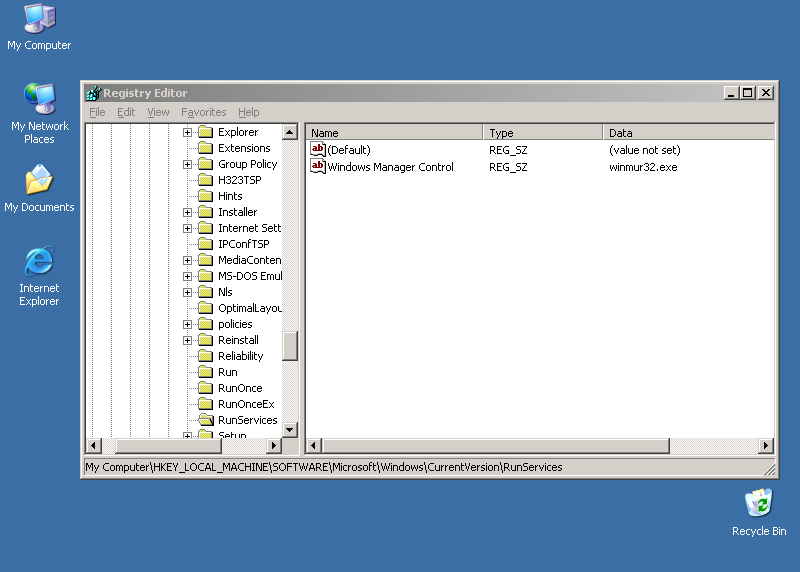Click the RunOnce key folder icon
Image resolution: width=800 pixels, height=572 pixels.
point(206,388)
